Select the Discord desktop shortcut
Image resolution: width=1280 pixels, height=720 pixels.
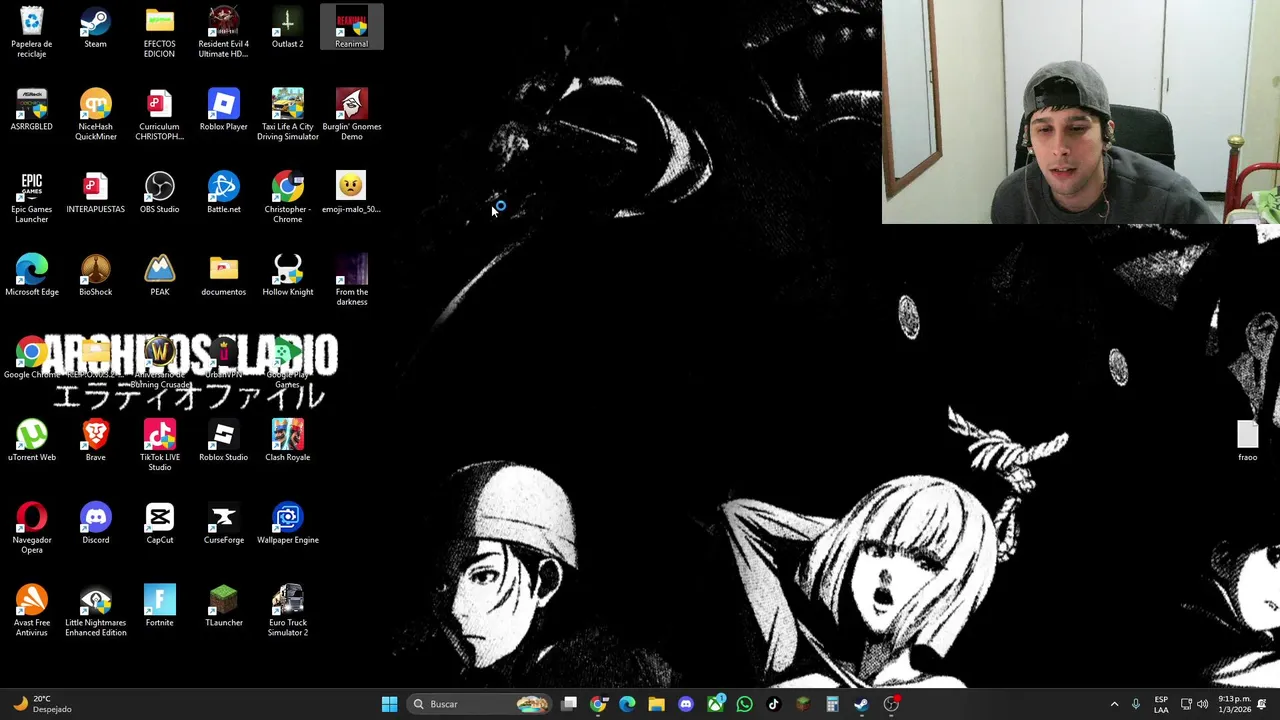point(95,525)
